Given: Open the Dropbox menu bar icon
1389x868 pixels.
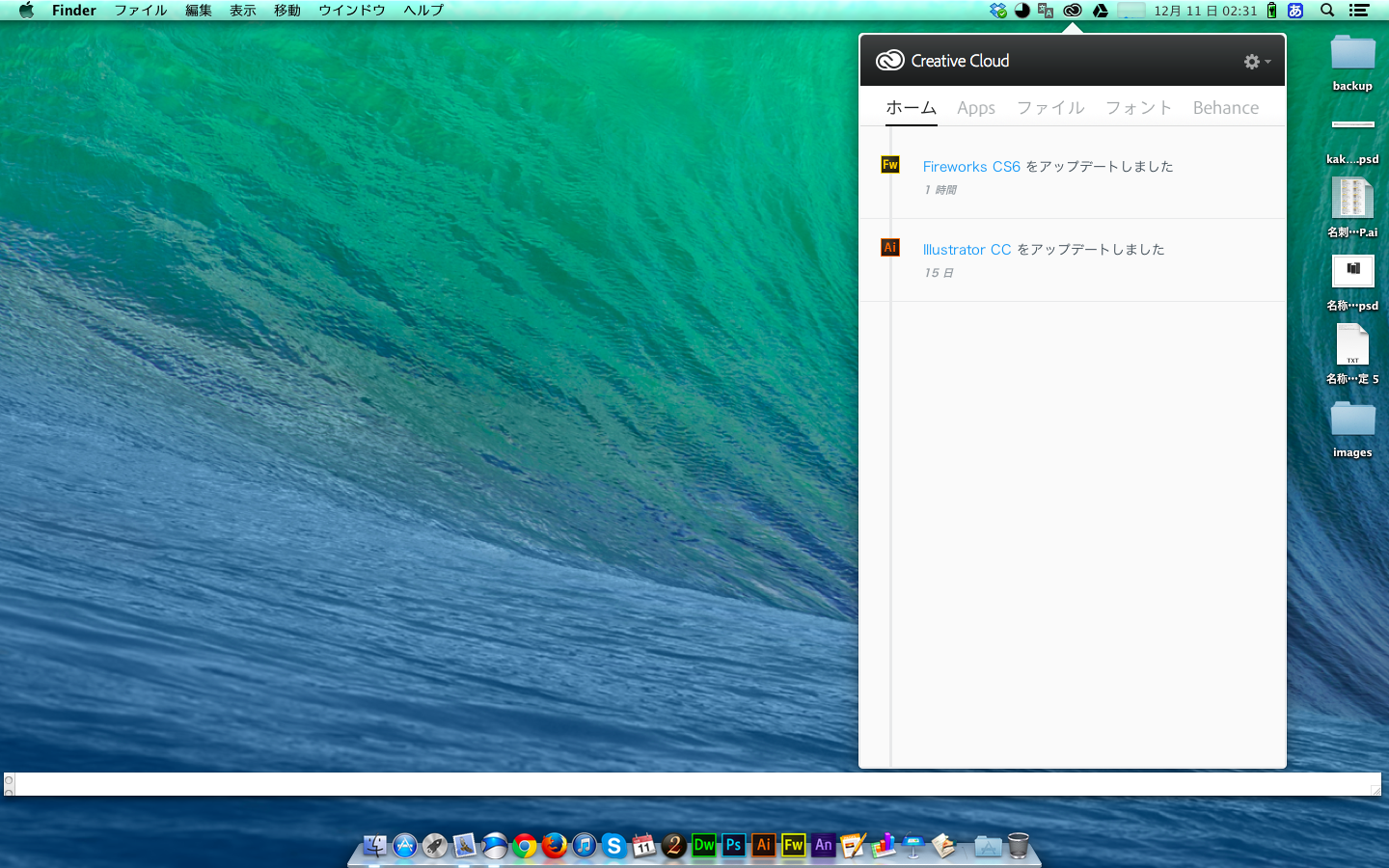Looking at the screenshot, I should [998, 11].
